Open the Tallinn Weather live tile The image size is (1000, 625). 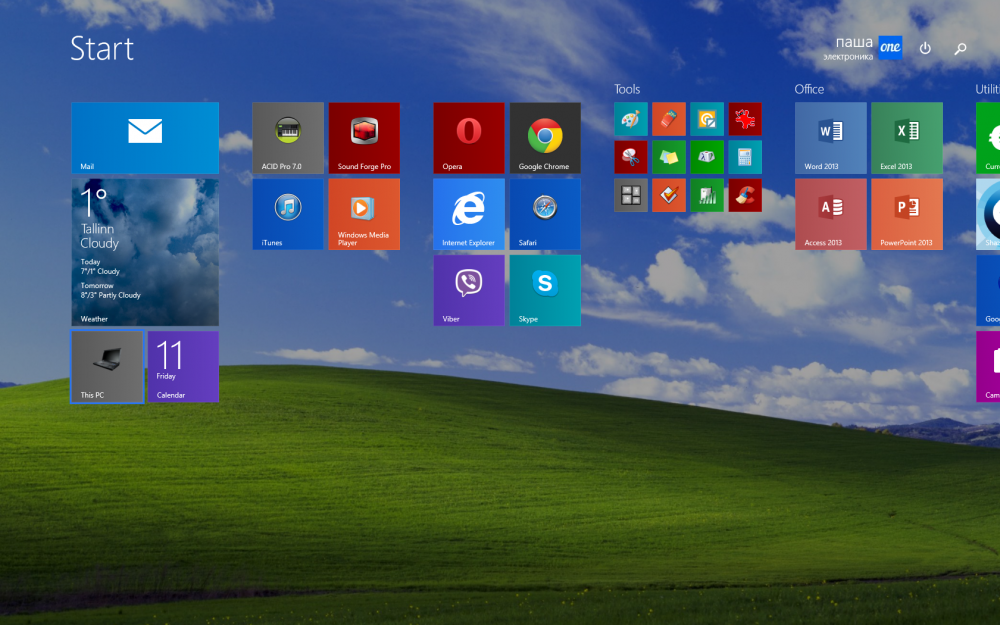(x=145, y=252)
